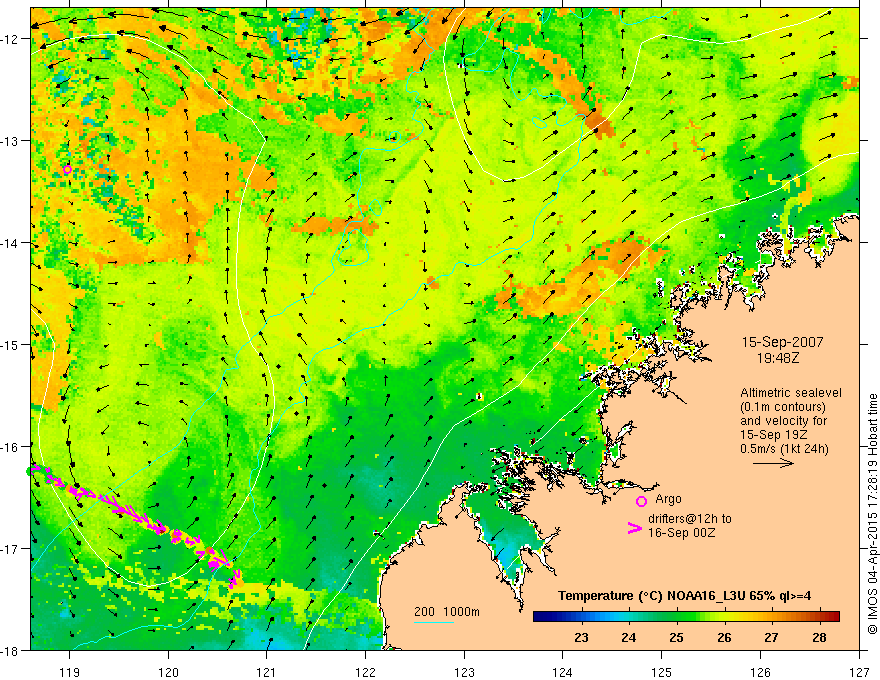The height and width of the screenshot is (680, 880).
Task: Click the 125 longitude axis label
Action: tap(662, 672)
